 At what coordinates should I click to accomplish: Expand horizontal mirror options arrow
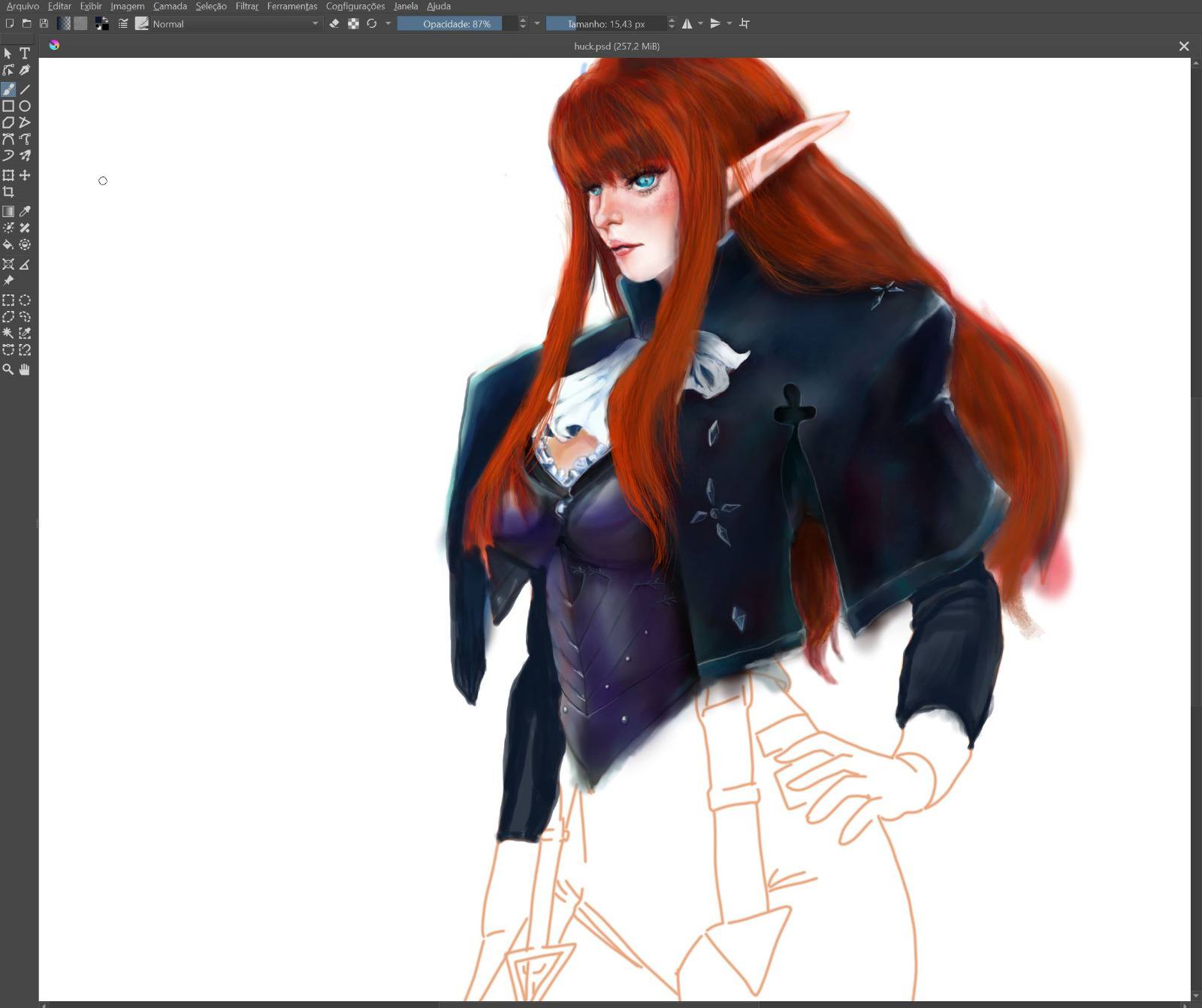(701, 24)
